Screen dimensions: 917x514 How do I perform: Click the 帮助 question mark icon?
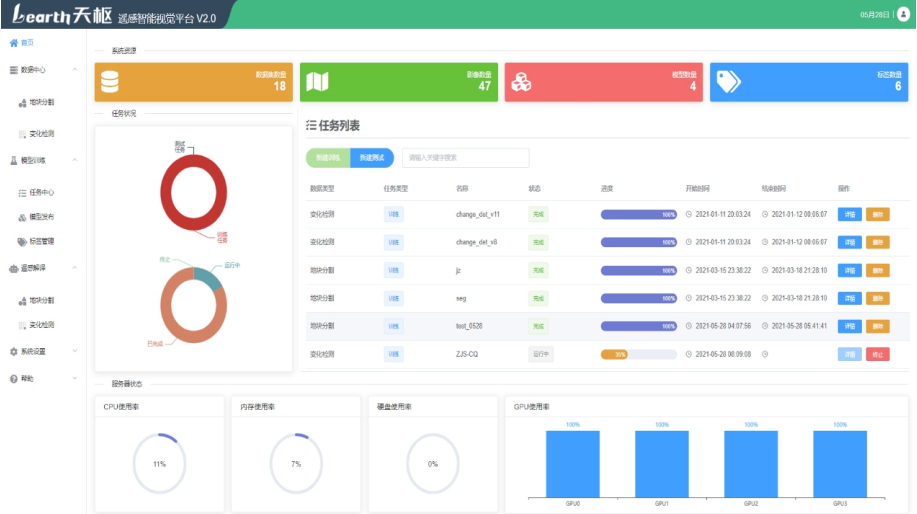click(13, 379)
